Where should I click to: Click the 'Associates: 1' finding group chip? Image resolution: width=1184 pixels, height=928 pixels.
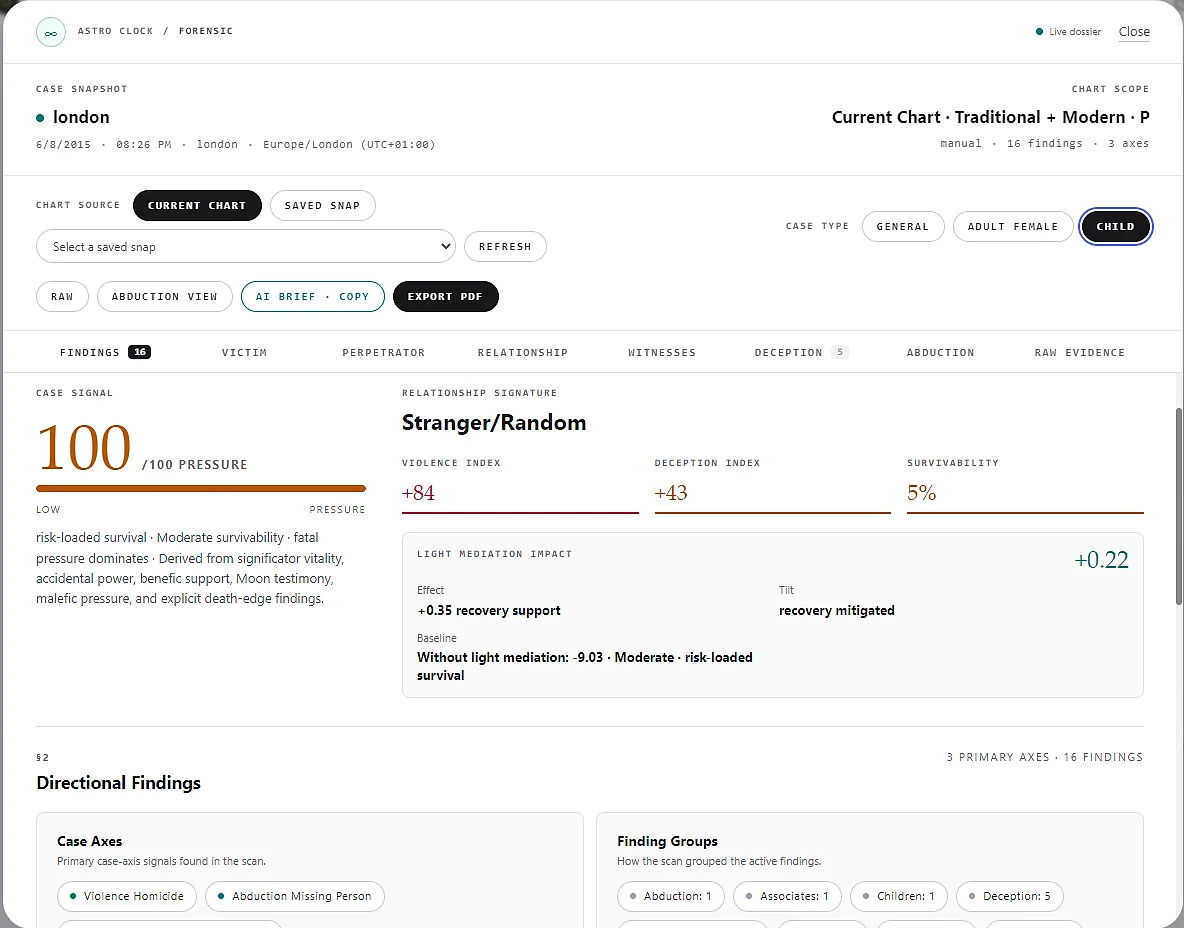(x=787, y=896)
